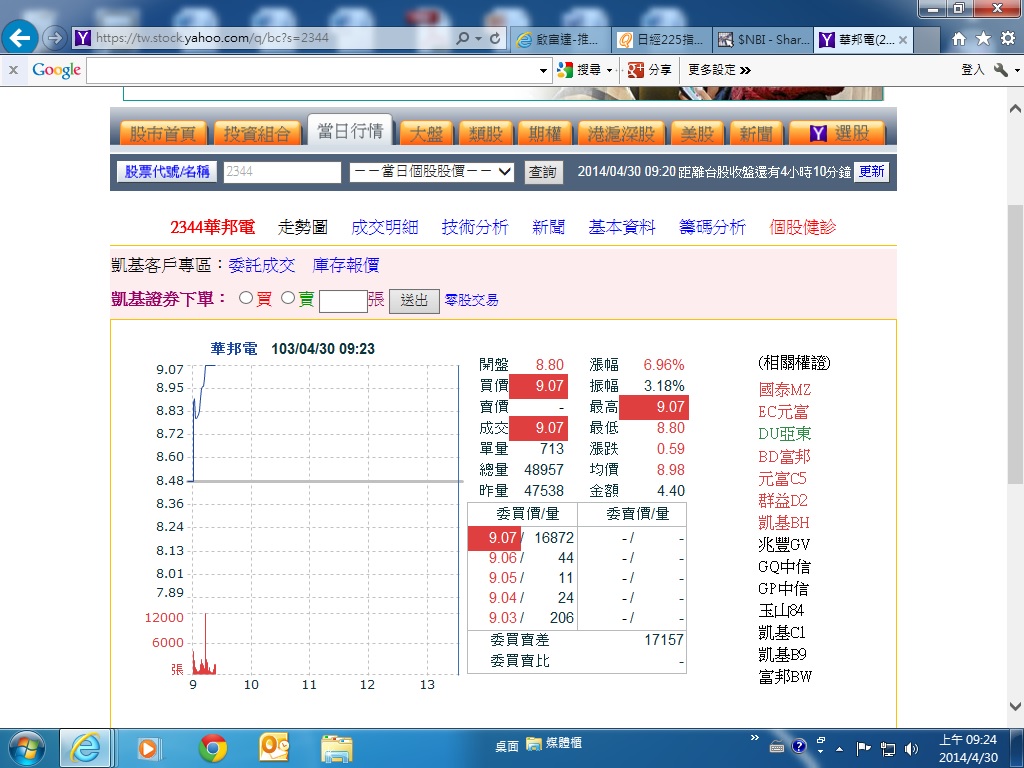Open the 凱基BH warrant link

pos(784,522)
